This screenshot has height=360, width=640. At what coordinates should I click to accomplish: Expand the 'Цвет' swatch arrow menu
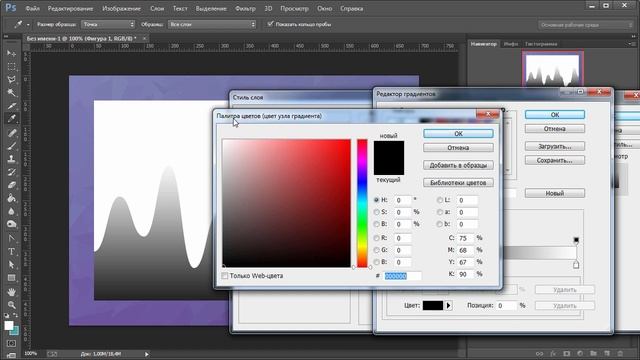coord(449,305)
